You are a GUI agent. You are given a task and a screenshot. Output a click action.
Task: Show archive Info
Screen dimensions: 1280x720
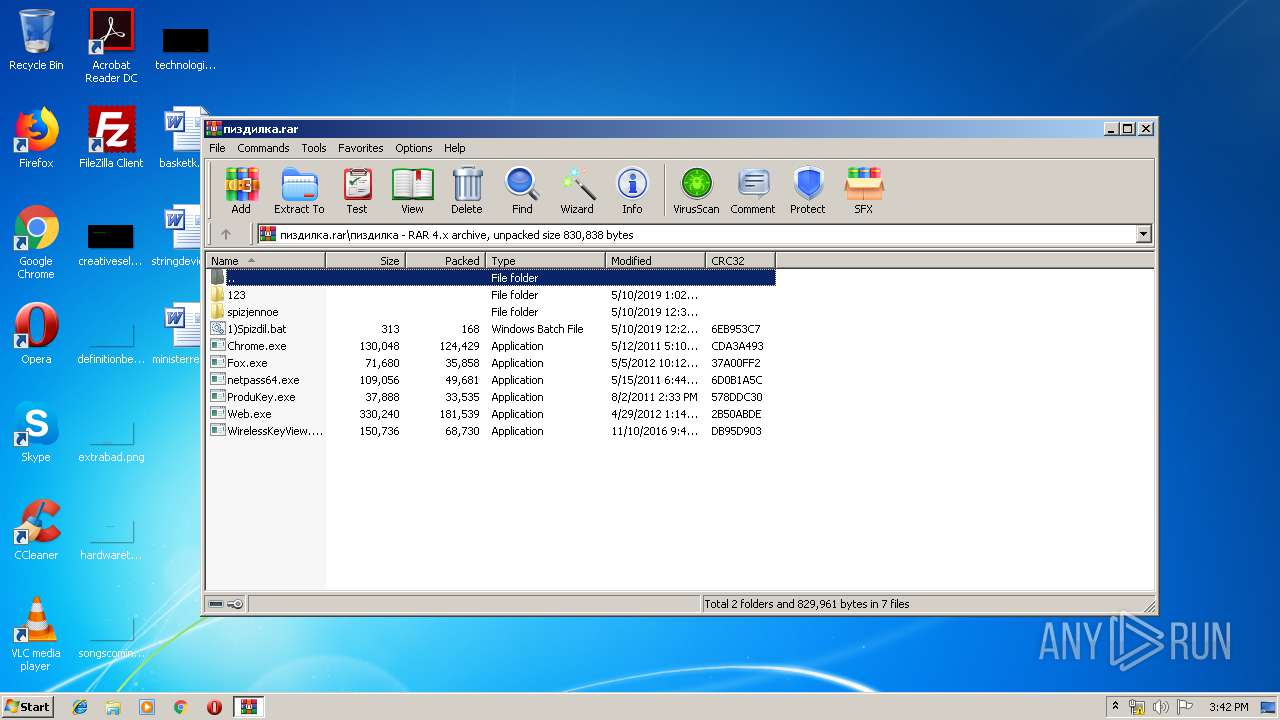(632, 190)
